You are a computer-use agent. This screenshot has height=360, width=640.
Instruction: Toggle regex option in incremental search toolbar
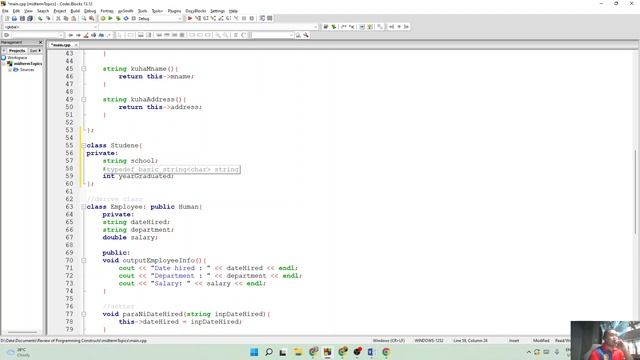point(109,35)
